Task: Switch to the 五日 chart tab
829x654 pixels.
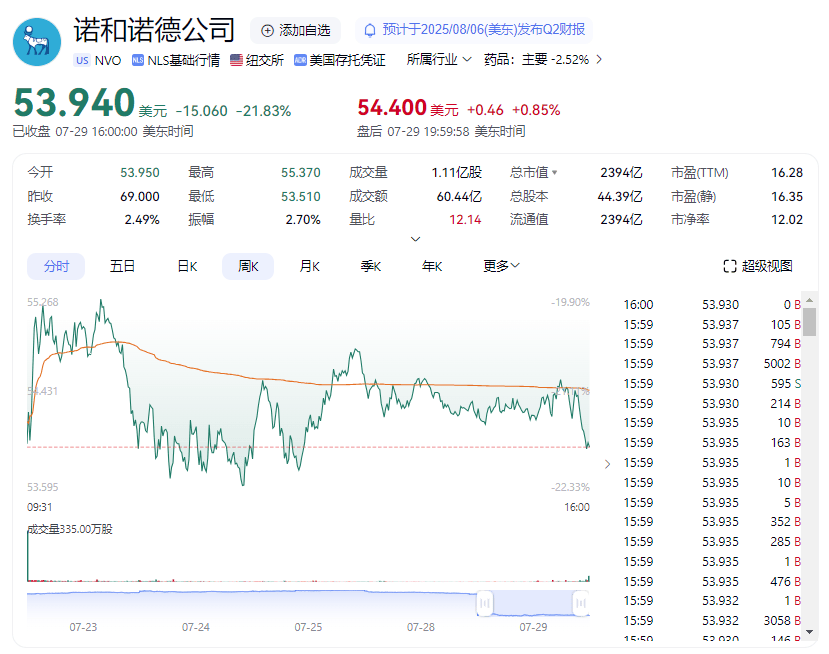Action: 122,266
